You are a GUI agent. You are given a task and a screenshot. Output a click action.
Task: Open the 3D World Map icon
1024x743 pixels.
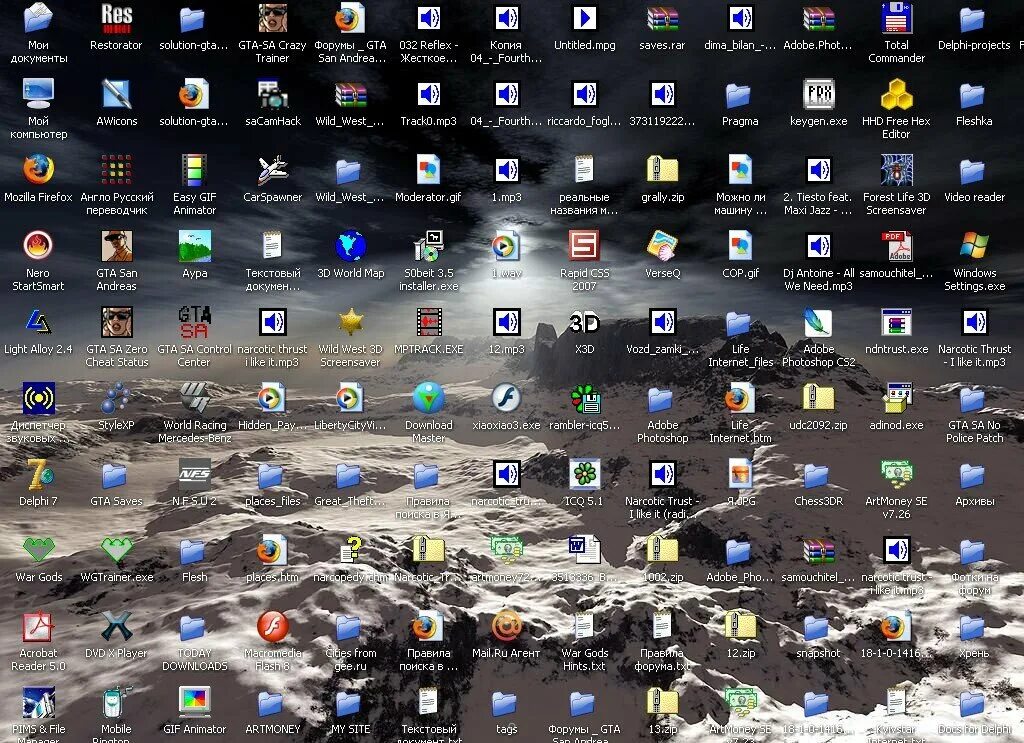click(x=351, y=246)
